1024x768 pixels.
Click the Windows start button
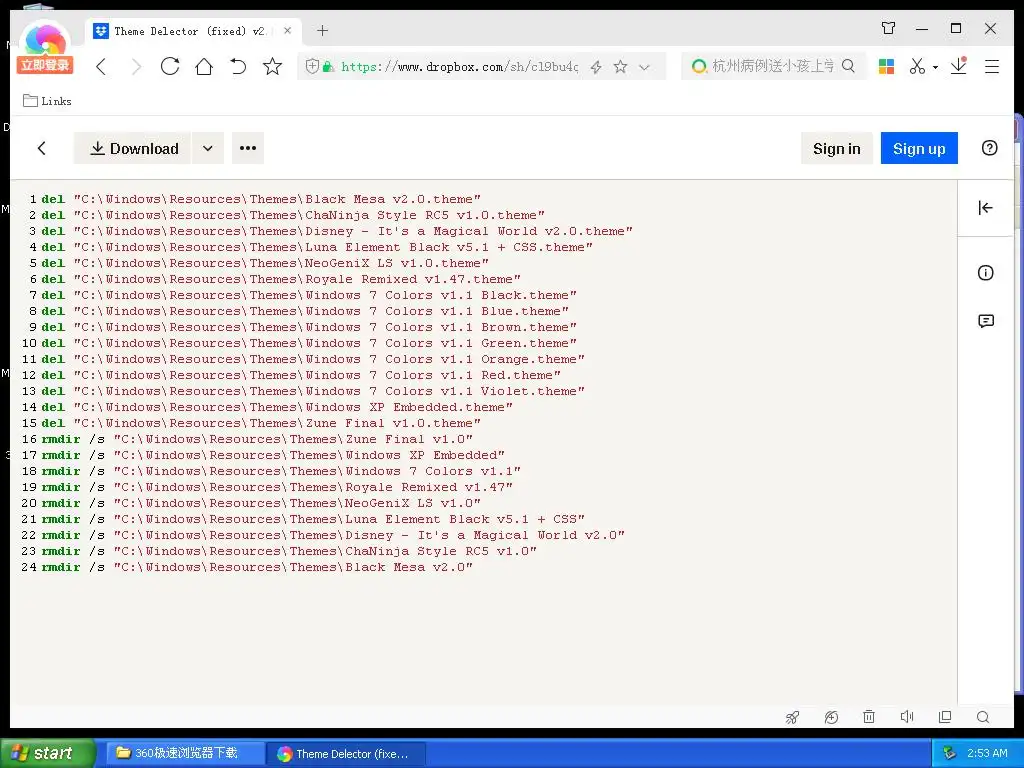[47, 753]
